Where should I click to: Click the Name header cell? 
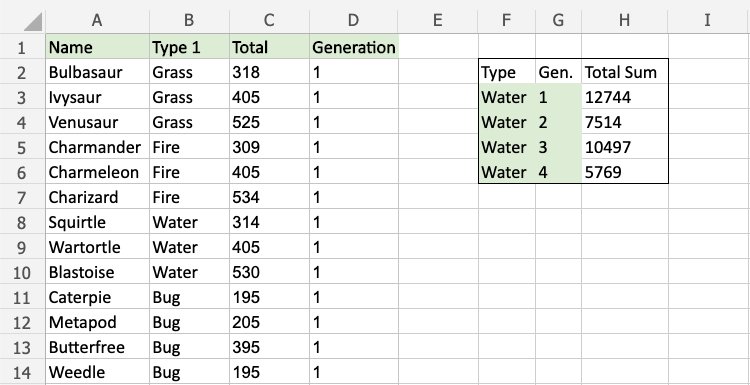pos(97,47)
